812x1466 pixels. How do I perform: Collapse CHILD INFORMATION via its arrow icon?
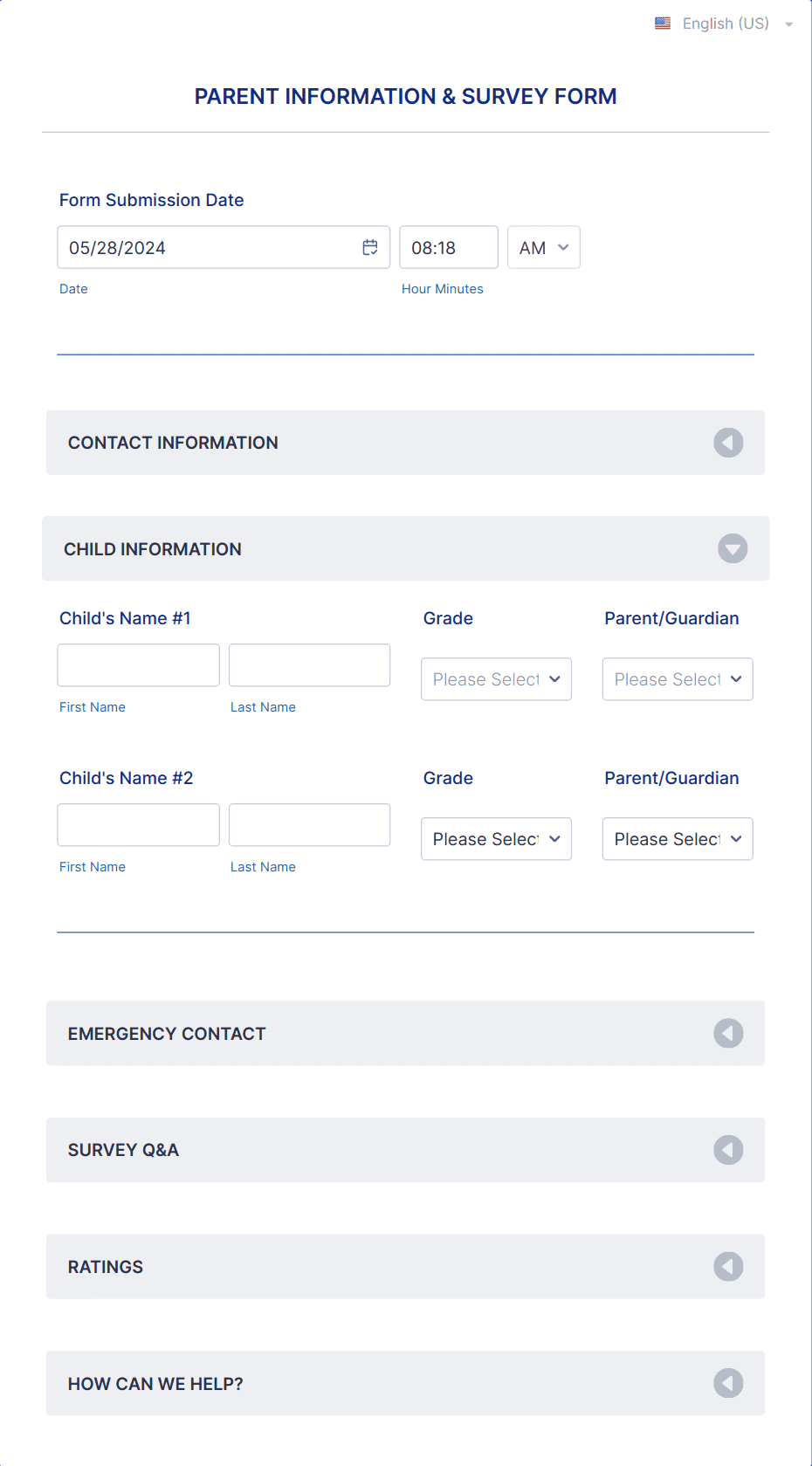tap(733, 548)
